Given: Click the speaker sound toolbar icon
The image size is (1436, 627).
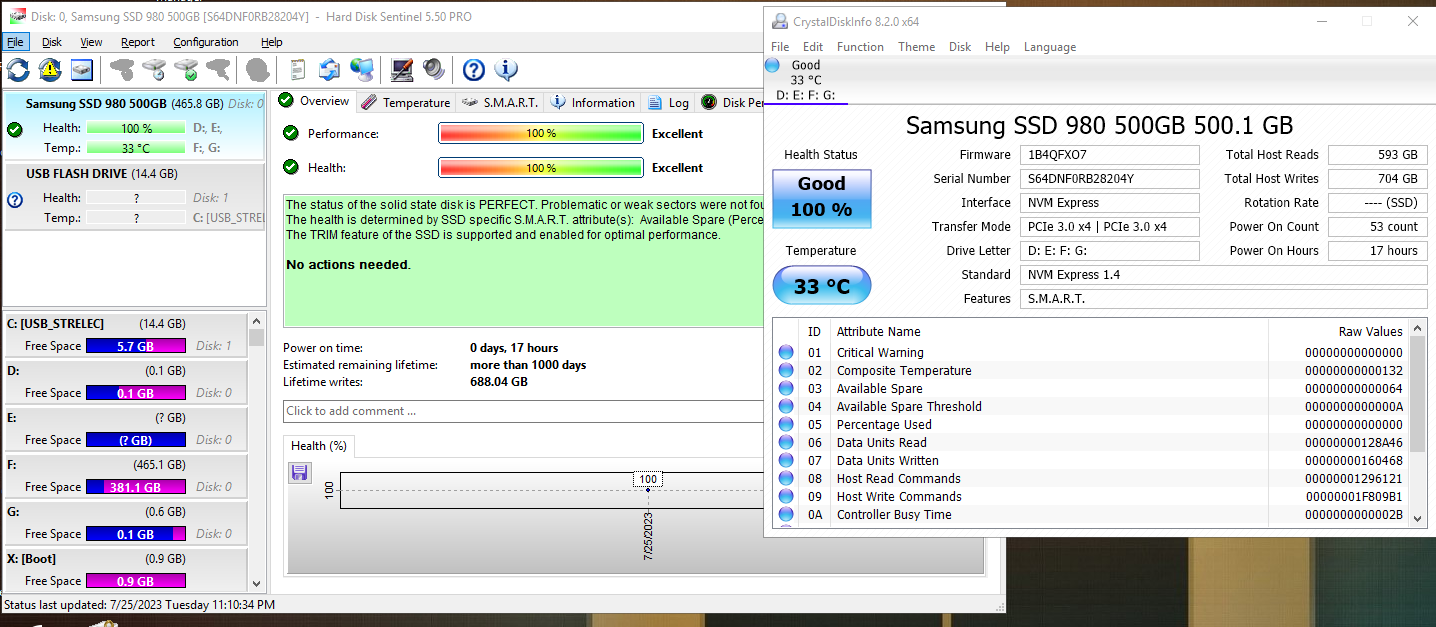Looking at the screenshot, I should click(x=433, y=69).
